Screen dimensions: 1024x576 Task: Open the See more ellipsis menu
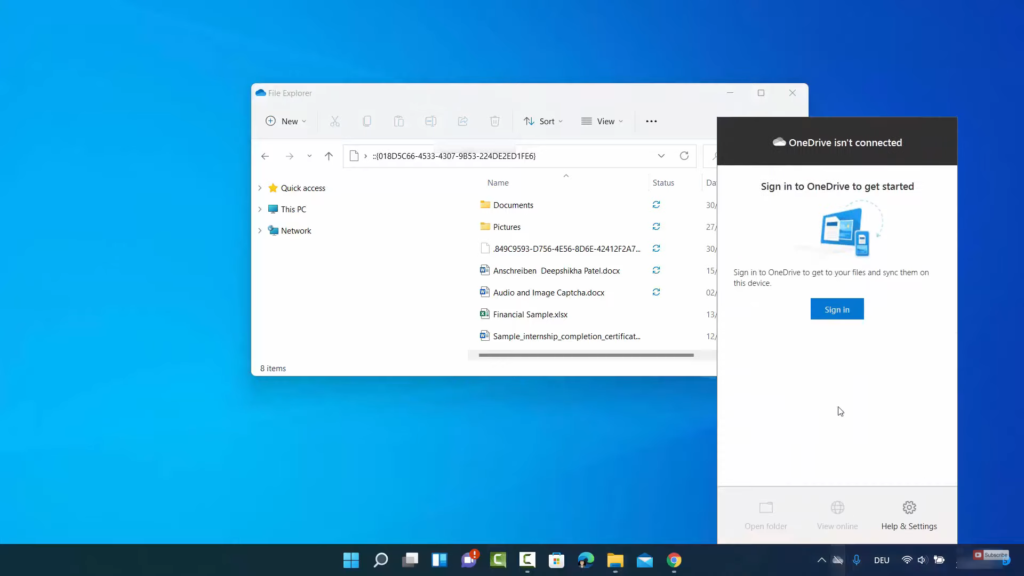(651, 121)
